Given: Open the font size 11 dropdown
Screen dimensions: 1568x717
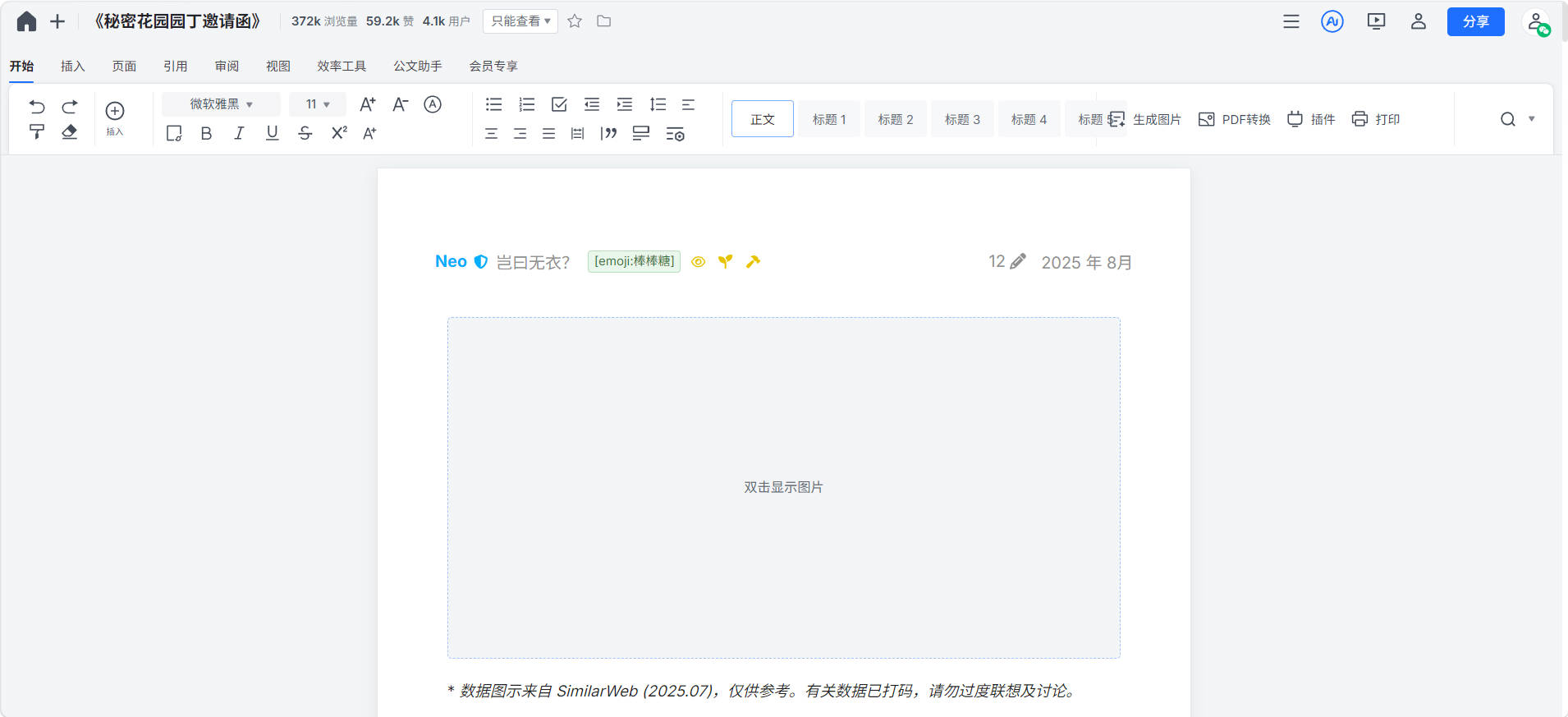Looking at the screenshot, I should [x=318, y=104].
